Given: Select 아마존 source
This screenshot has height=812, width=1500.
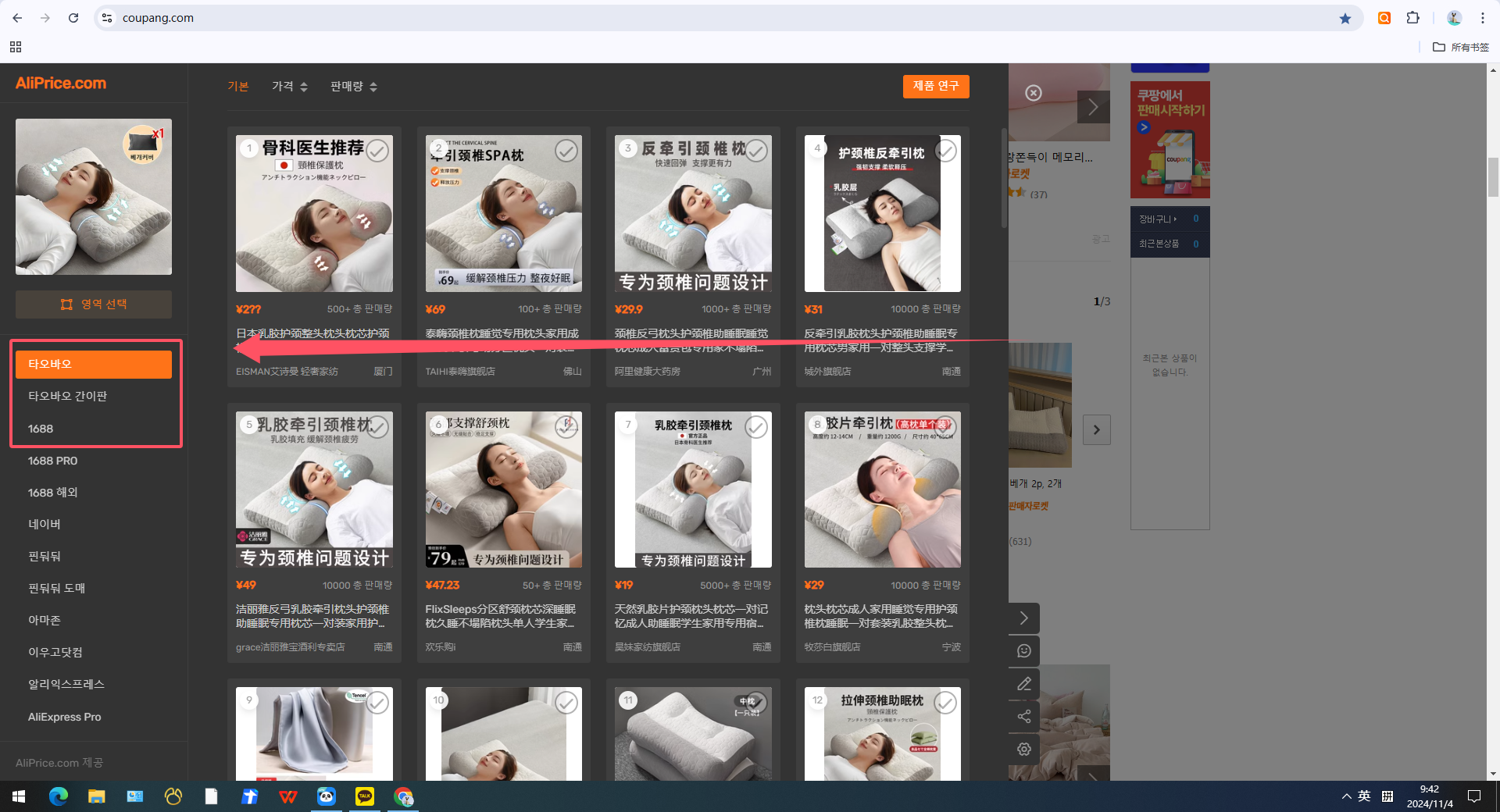Looking at the screenshot, I should coord(94,621).
